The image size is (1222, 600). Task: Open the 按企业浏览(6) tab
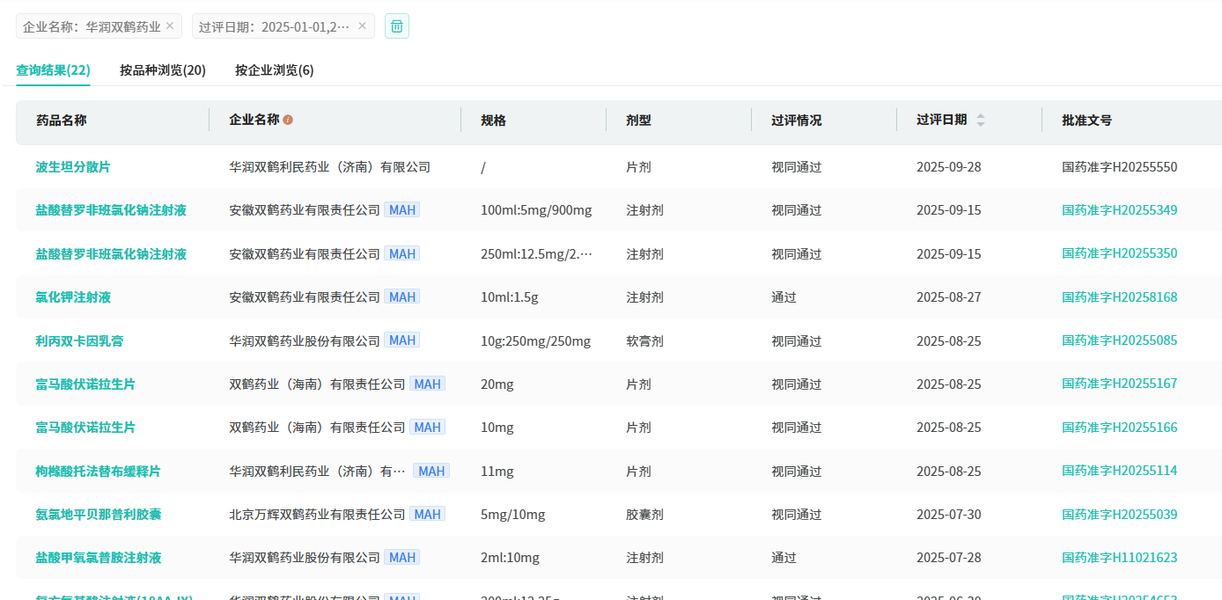274,70
